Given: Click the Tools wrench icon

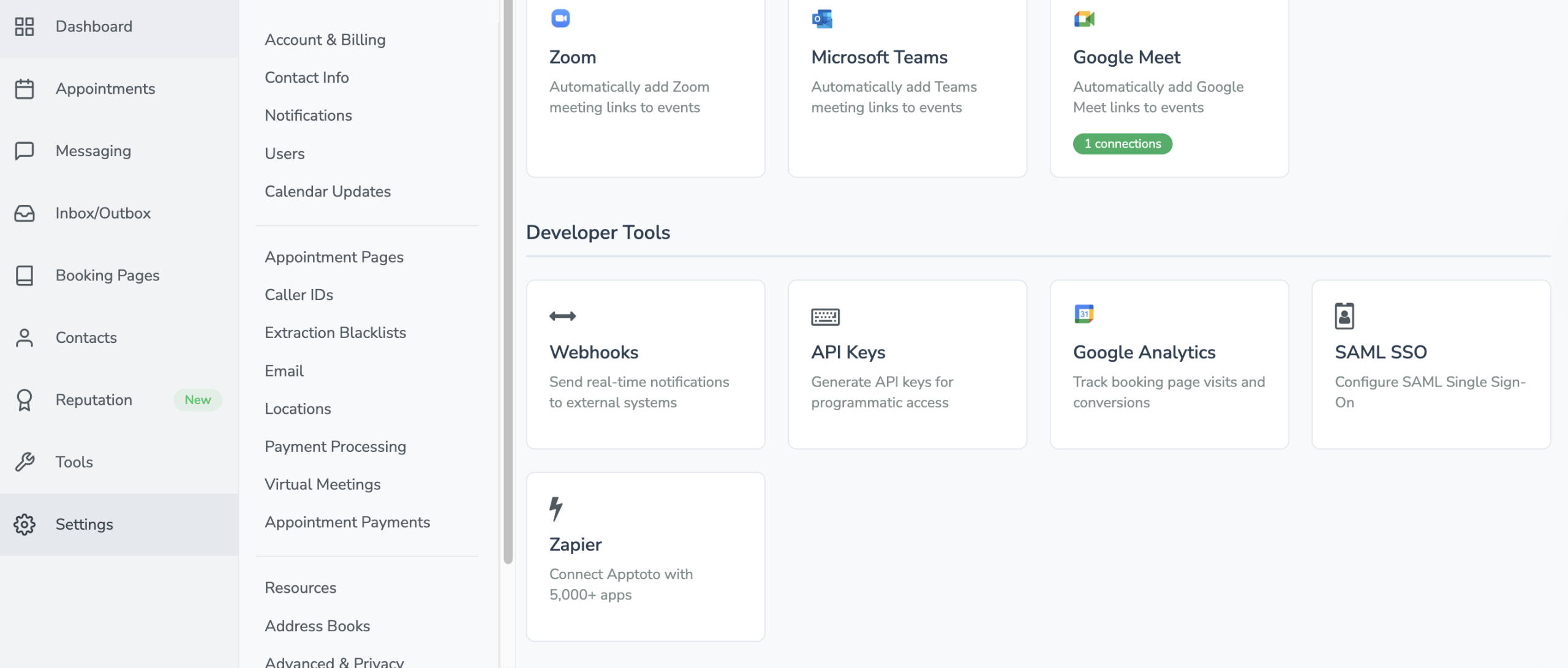Looking at the screenshot, I should click(x=24, y=462).
